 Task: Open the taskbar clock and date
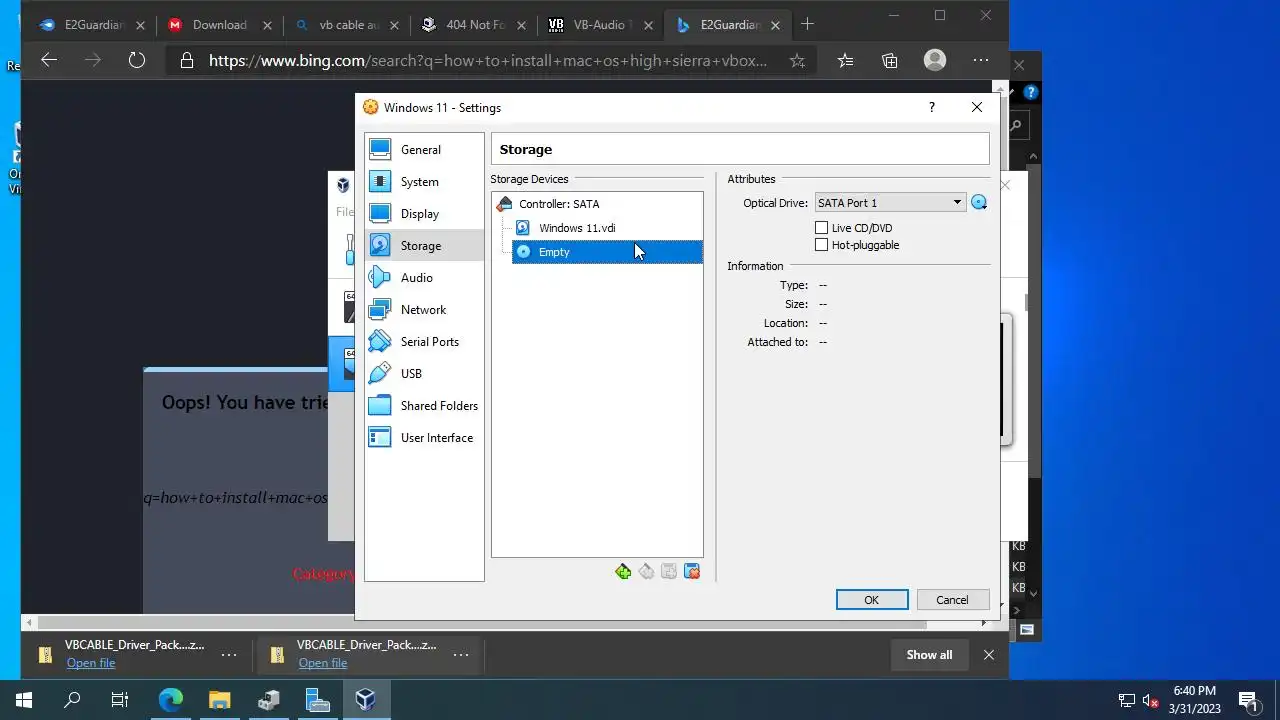click(1194, 700)
